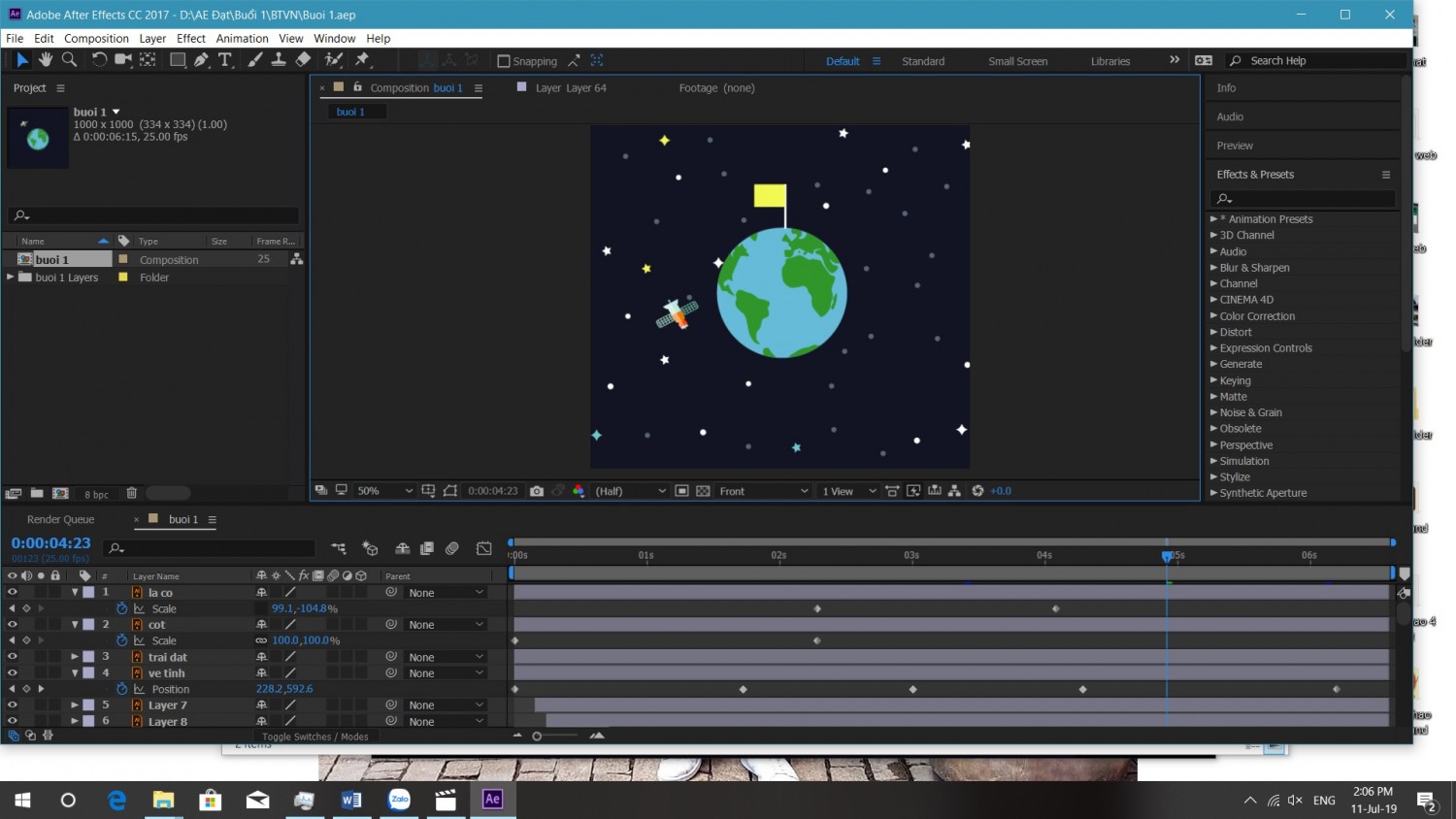This screenshot has height=819, width=1456.
Task: Toggle the Scale stopwatch for cot layer
Action: [x=122, y=640]
